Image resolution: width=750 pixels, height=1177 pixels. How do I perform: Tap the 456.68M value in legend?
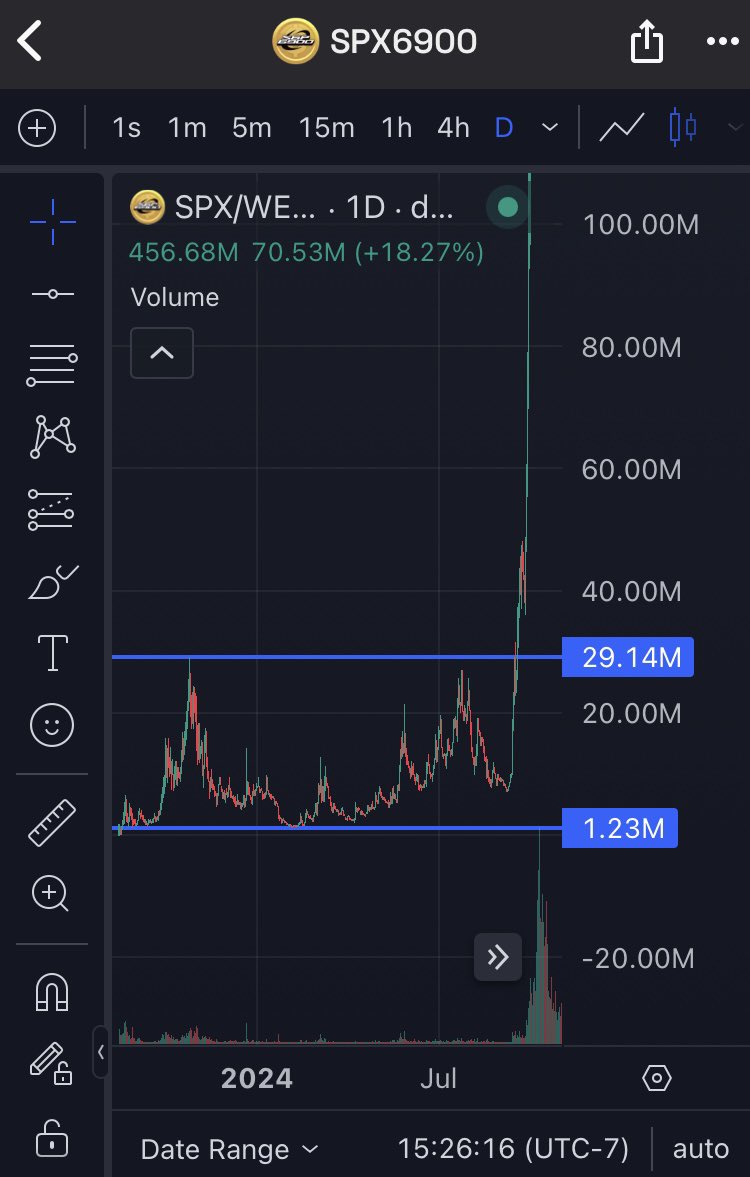183,252
